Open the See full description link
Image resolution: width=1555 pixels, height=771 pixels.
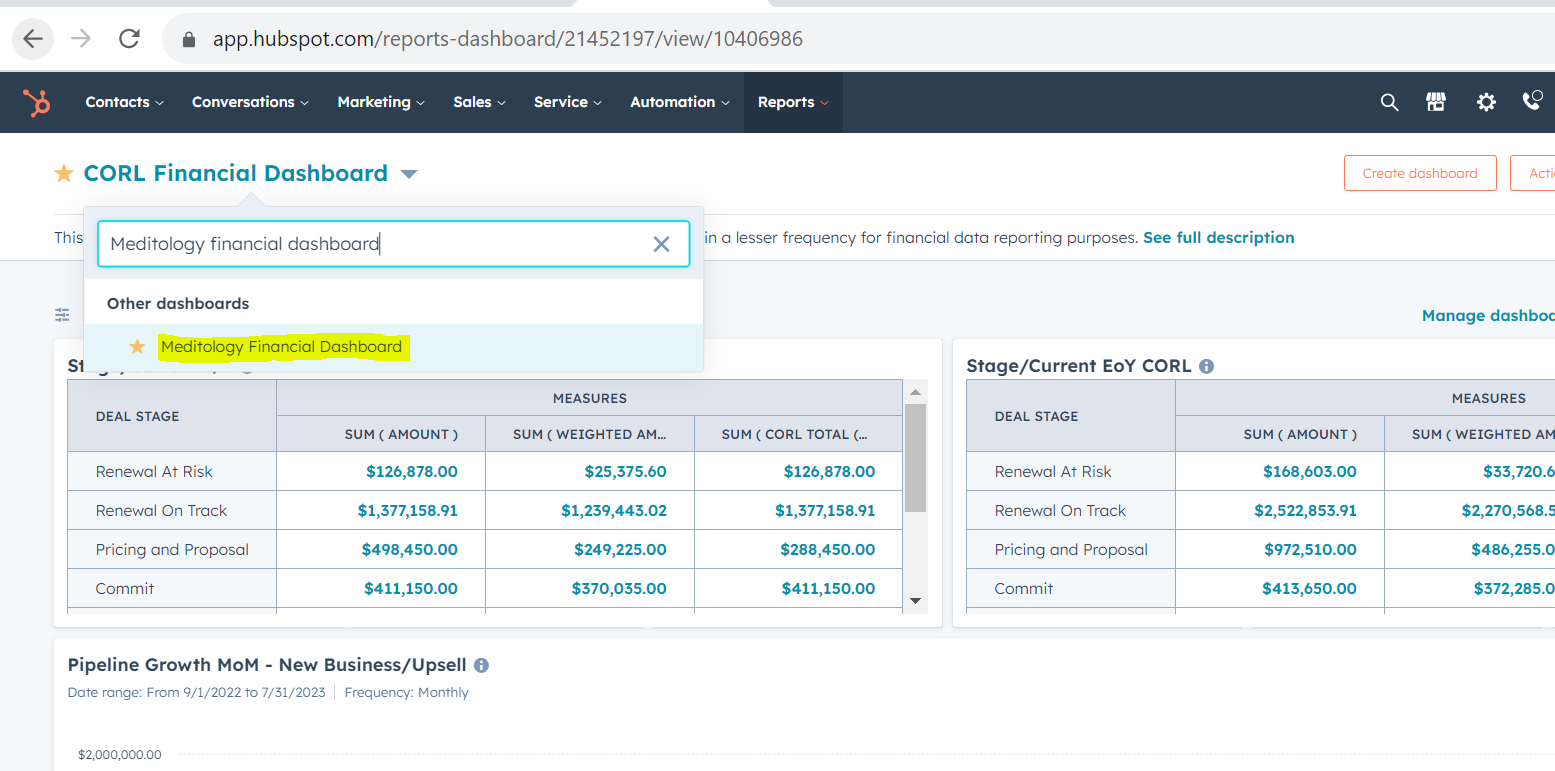tap(1218, 238)
